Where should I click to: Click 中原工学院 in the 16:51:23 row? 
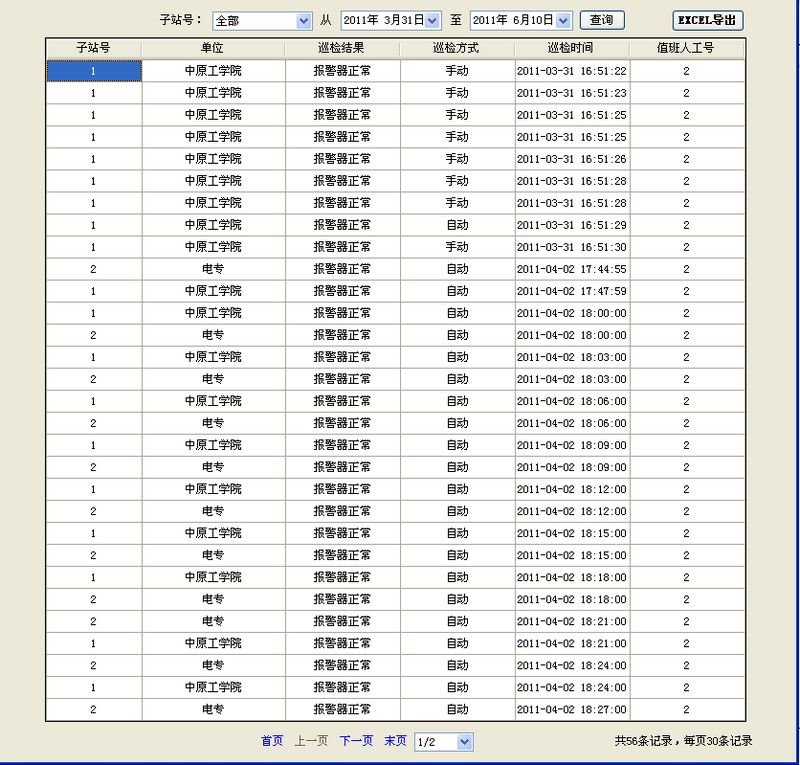point(213,93)
